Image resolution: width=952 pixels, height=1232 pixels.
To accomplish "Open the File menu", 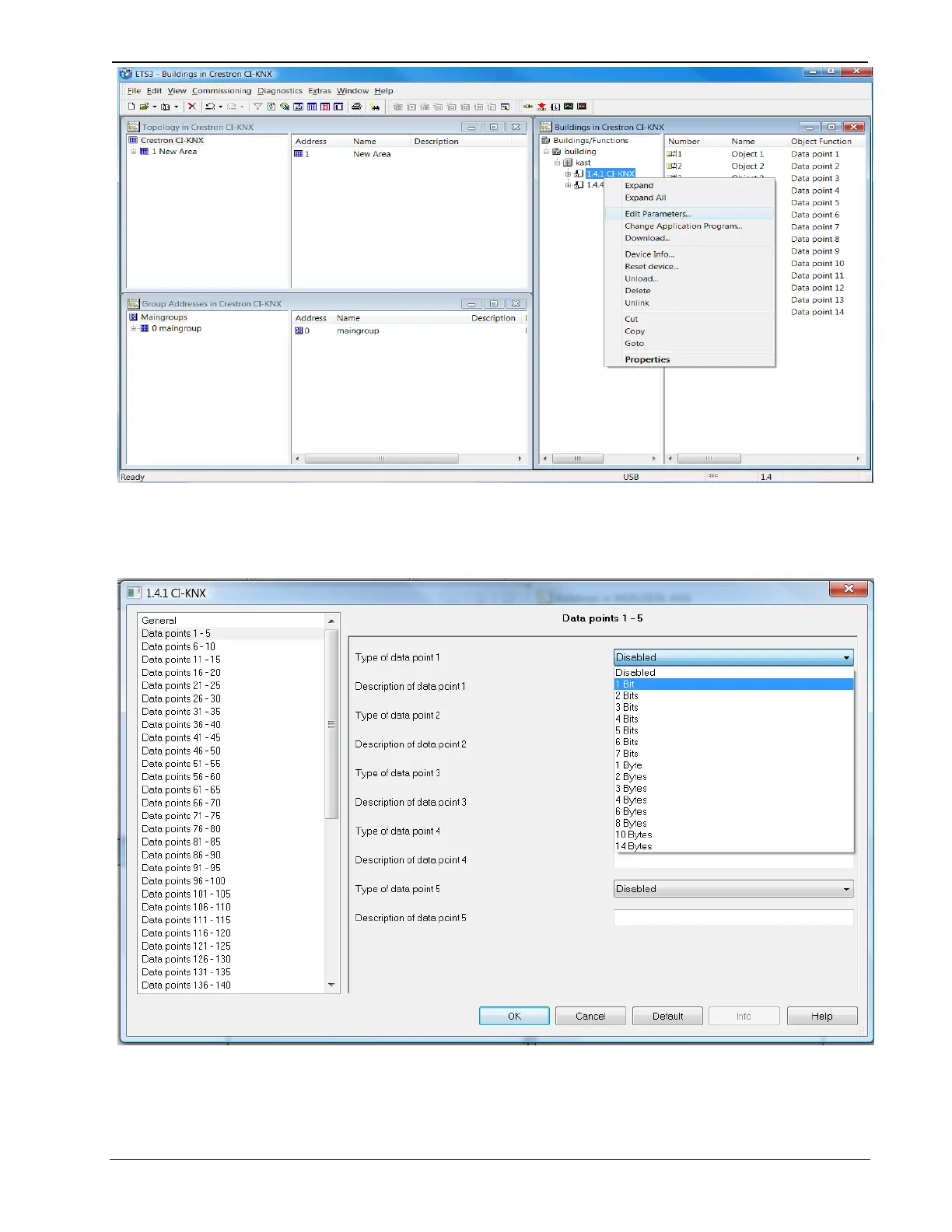I will point(135,91).
